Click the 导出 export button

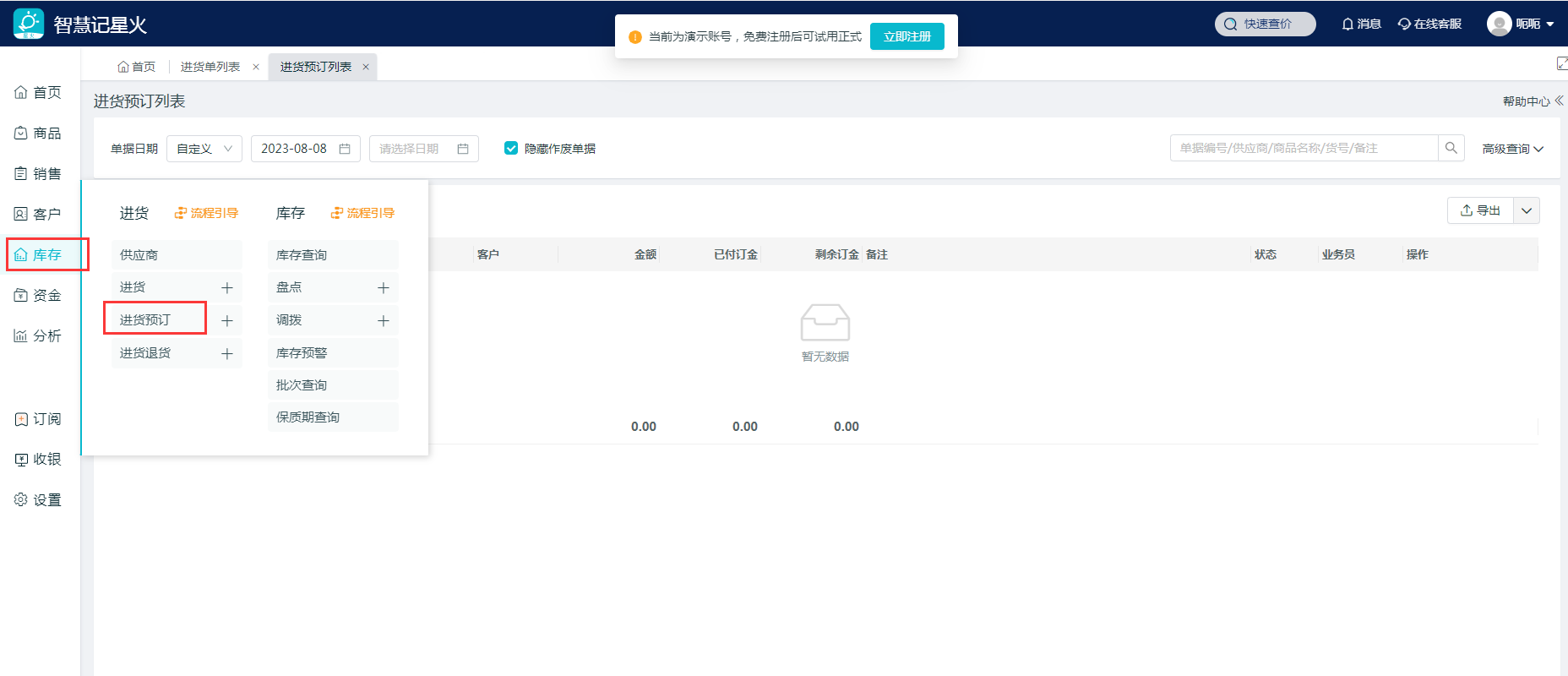point(1480,210)
